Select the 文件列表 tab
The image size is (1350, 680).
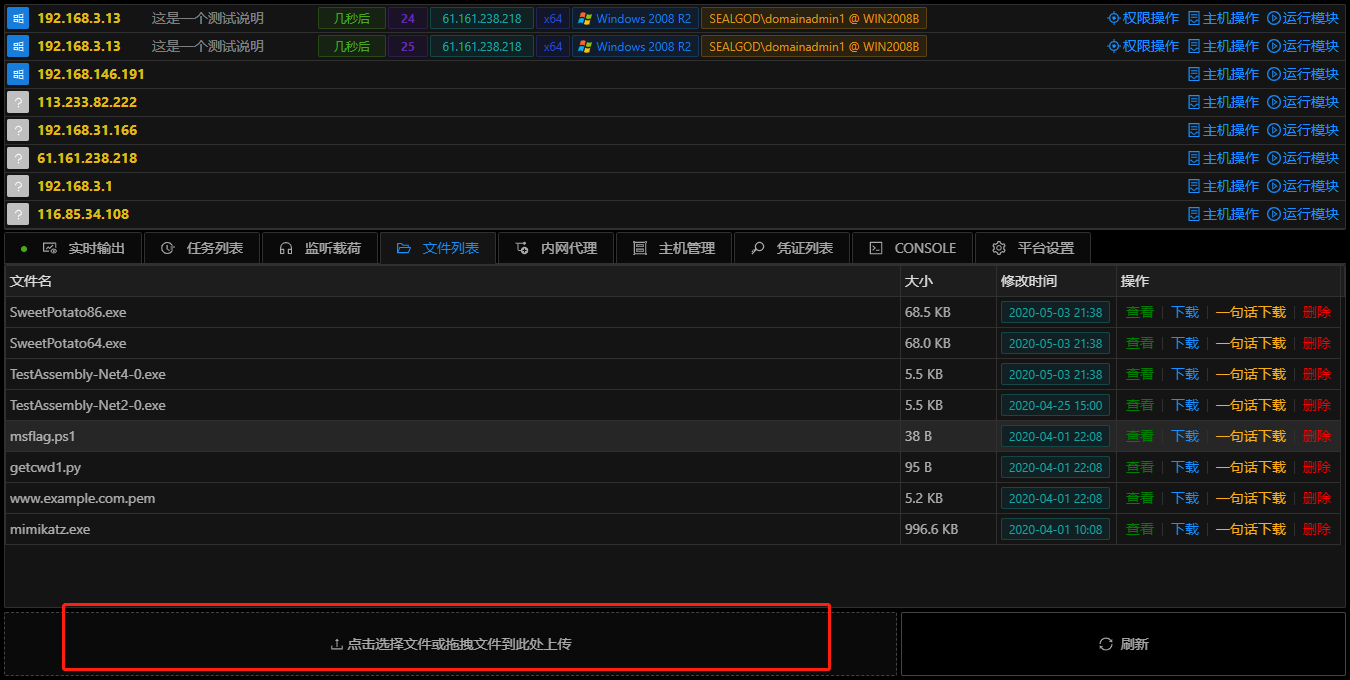pyautogui.click(x=437, y=248)
